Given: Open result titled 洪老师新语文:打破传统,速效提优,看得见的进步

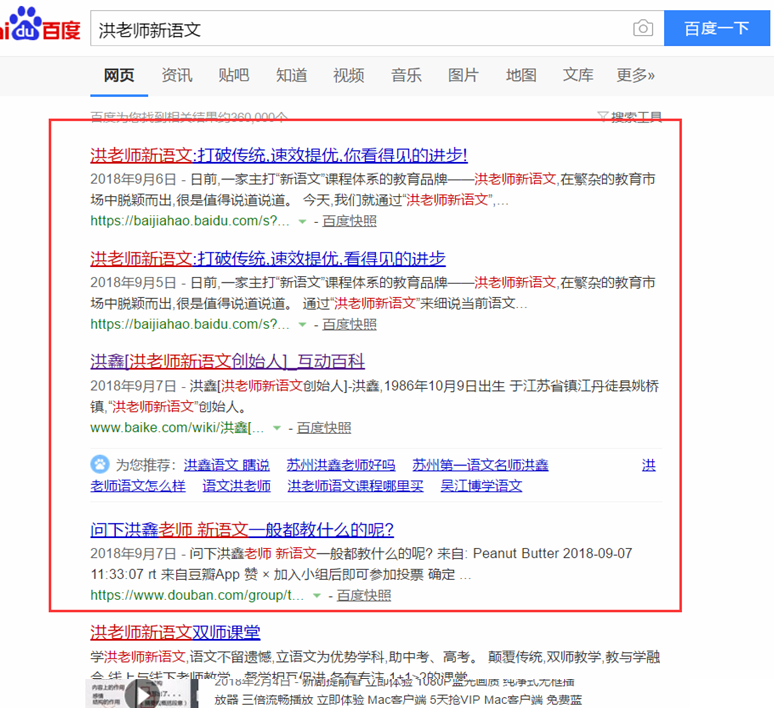Looking at the screenshot, I should (268, 259).
